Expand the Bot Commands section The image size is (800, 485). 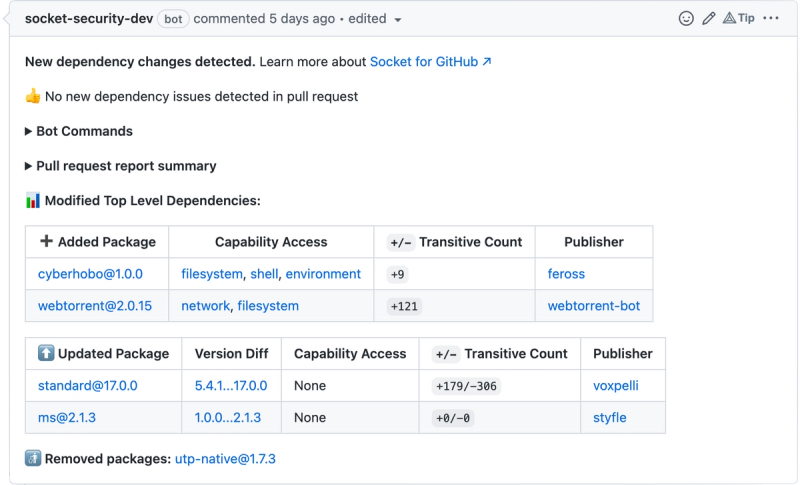pos(79,131)
